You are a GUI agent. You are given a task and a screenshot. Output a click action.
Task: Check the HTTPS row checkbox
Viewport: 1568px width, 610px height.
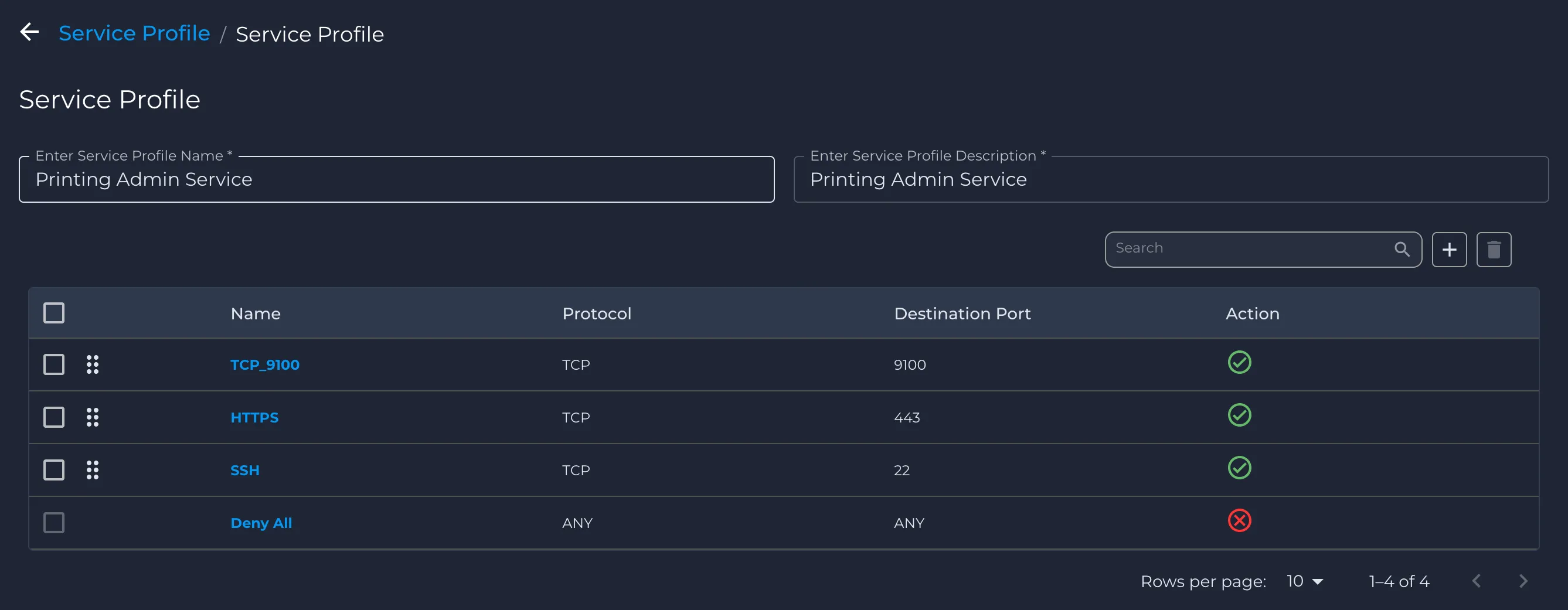point(53,417)
